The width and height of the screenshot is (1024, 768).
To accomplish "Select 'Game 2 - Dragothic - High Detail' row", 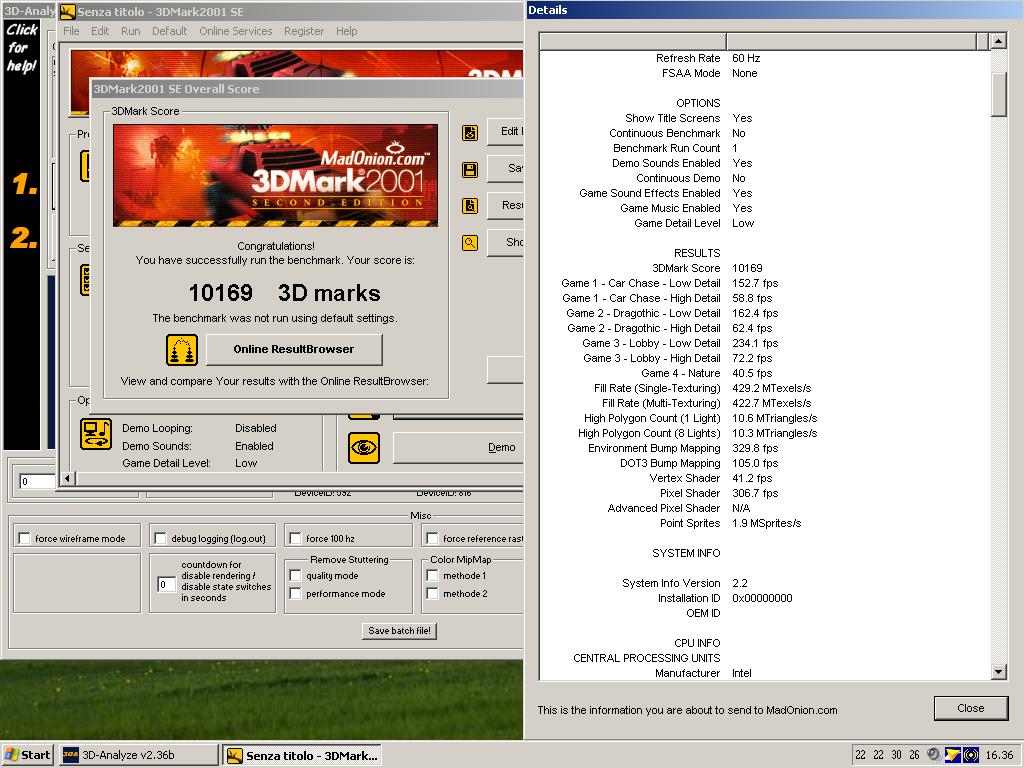I will click(765, 328).
